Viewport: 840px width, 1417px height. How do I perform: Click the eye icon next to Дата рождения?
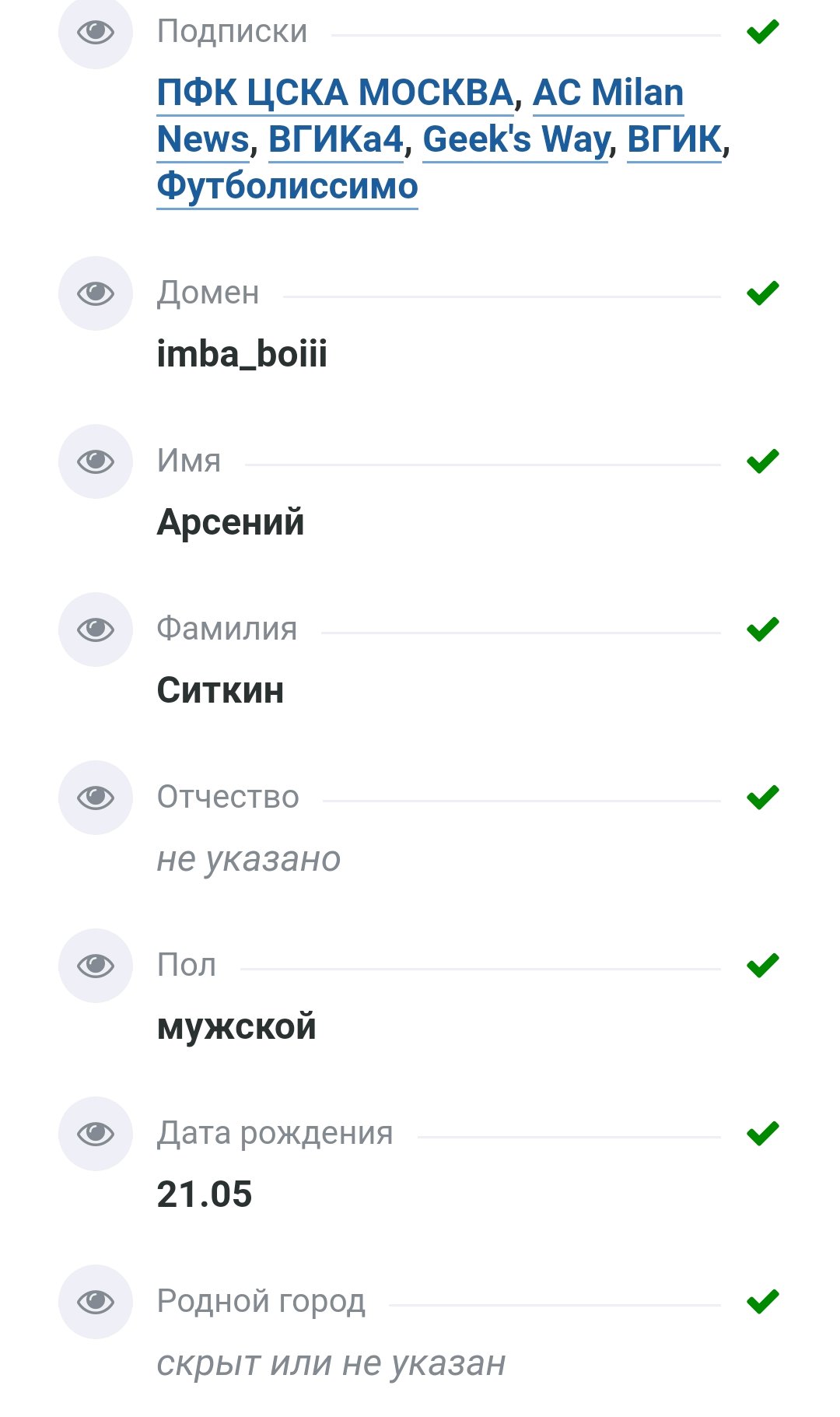click(x=96, y=1134)
